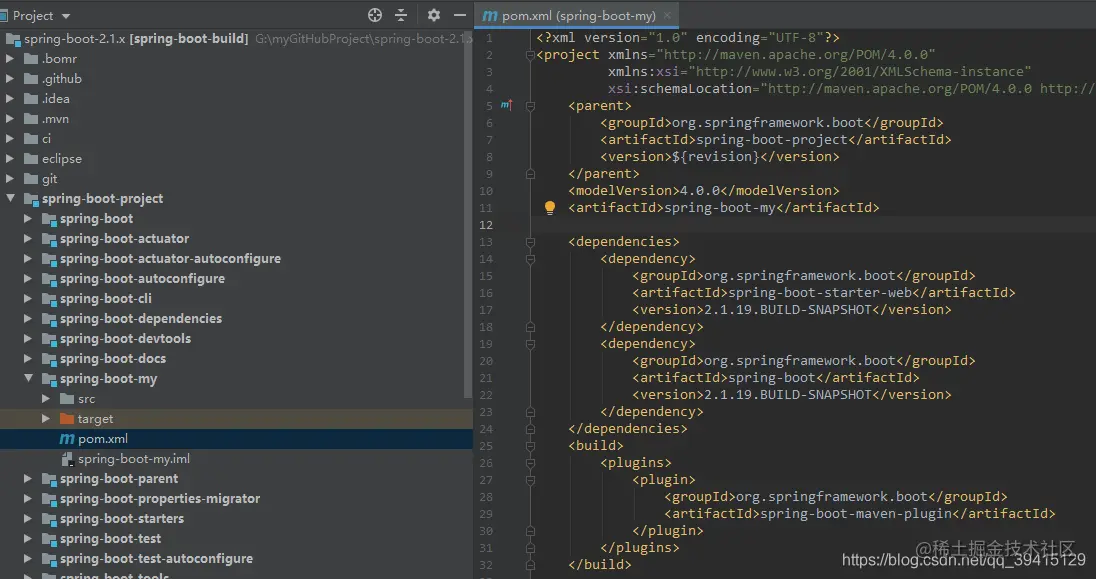Click spring-boot-maven-plugin artifactId text

(x=856, y=513)
